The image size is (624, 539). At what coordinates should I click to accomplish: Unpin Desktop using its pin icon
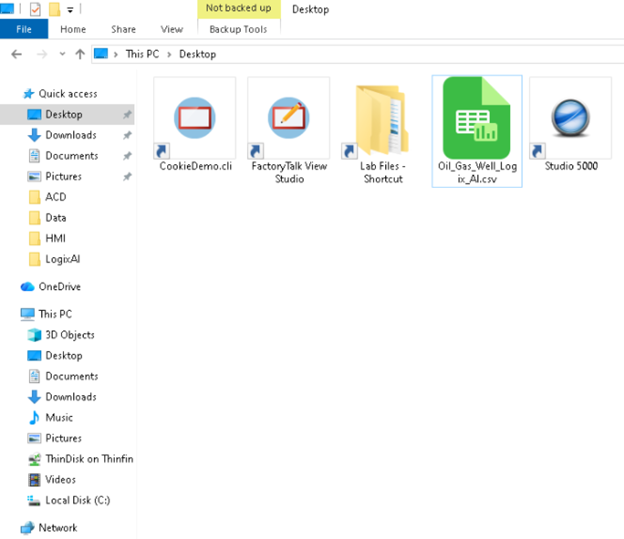[x=127, y=115]
